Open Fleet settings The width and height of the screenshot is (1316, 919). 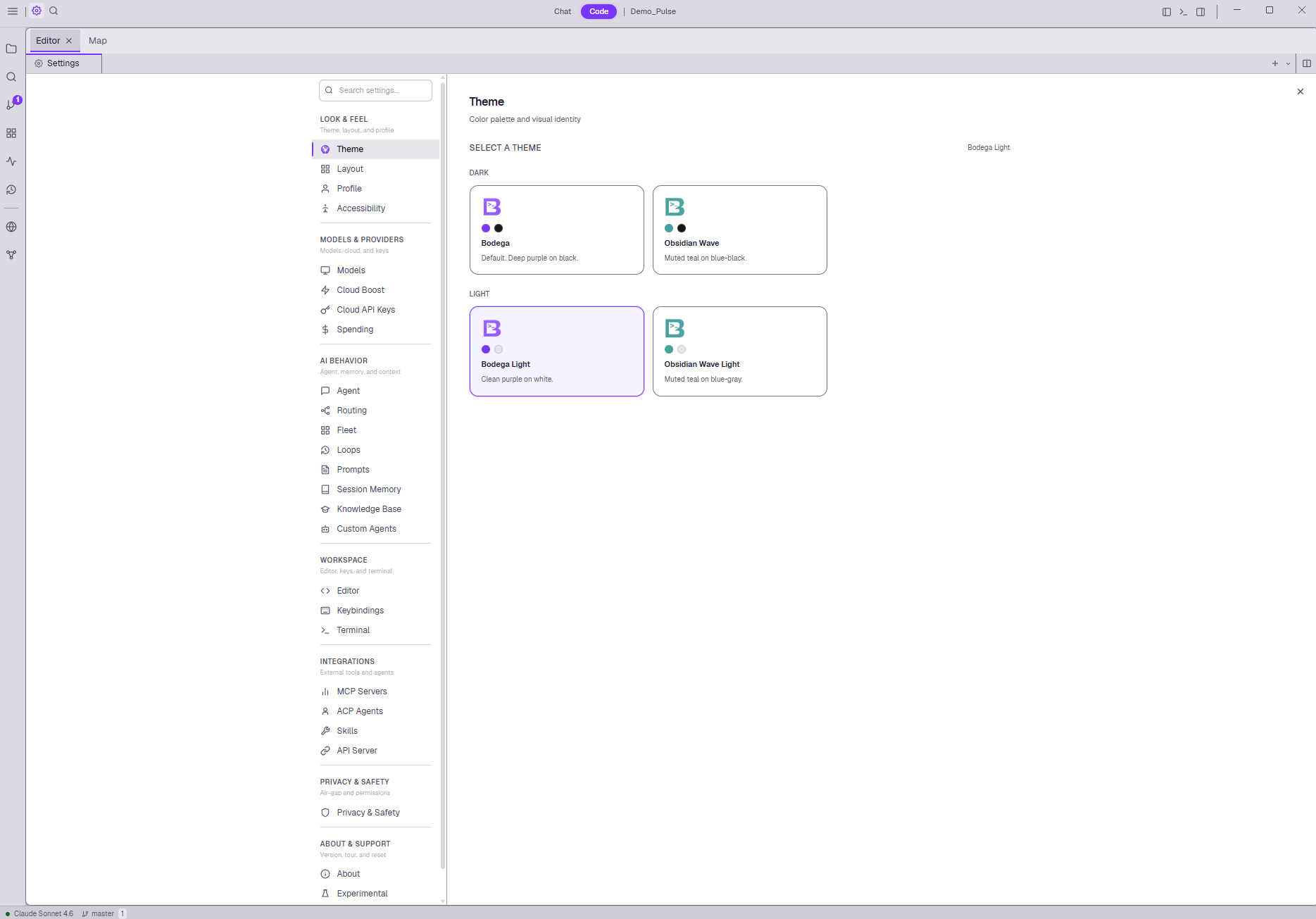pyautogui.click(x=375, y=430)
